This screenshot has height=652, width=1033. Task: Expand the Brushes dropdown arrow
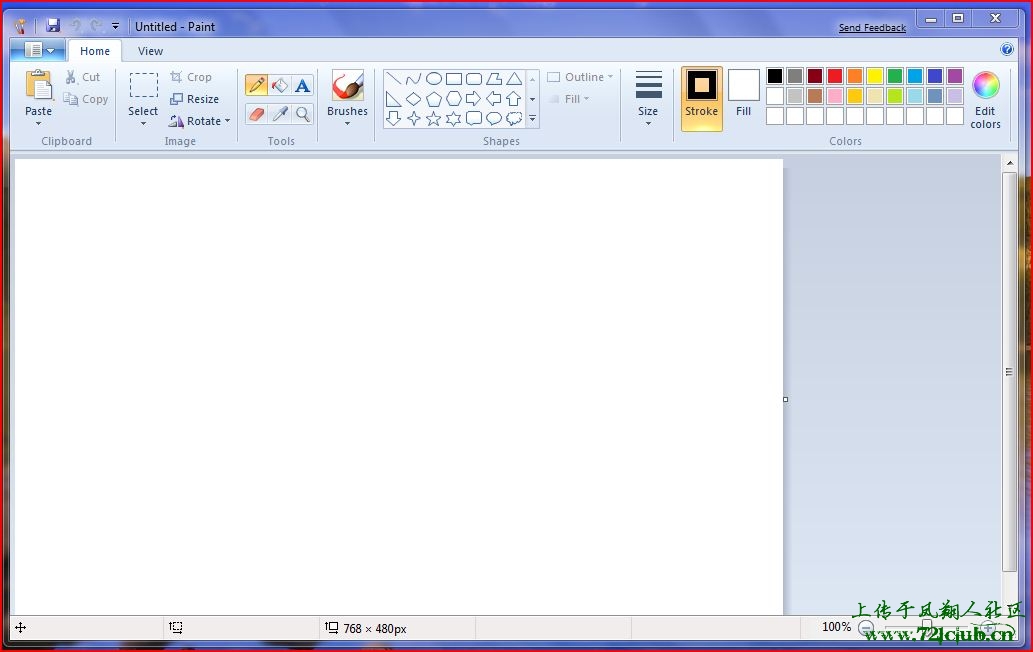(x=347, y=123)
